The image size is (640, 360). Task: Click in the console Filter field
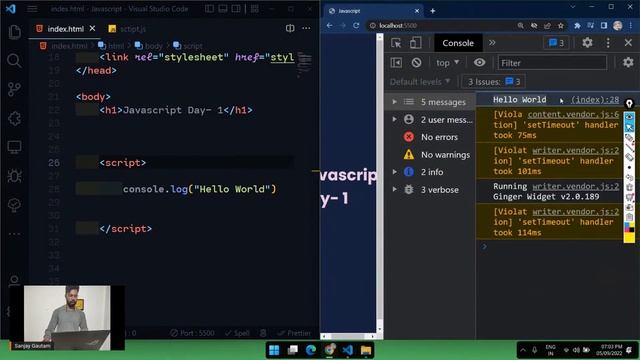tap(552, 63)
